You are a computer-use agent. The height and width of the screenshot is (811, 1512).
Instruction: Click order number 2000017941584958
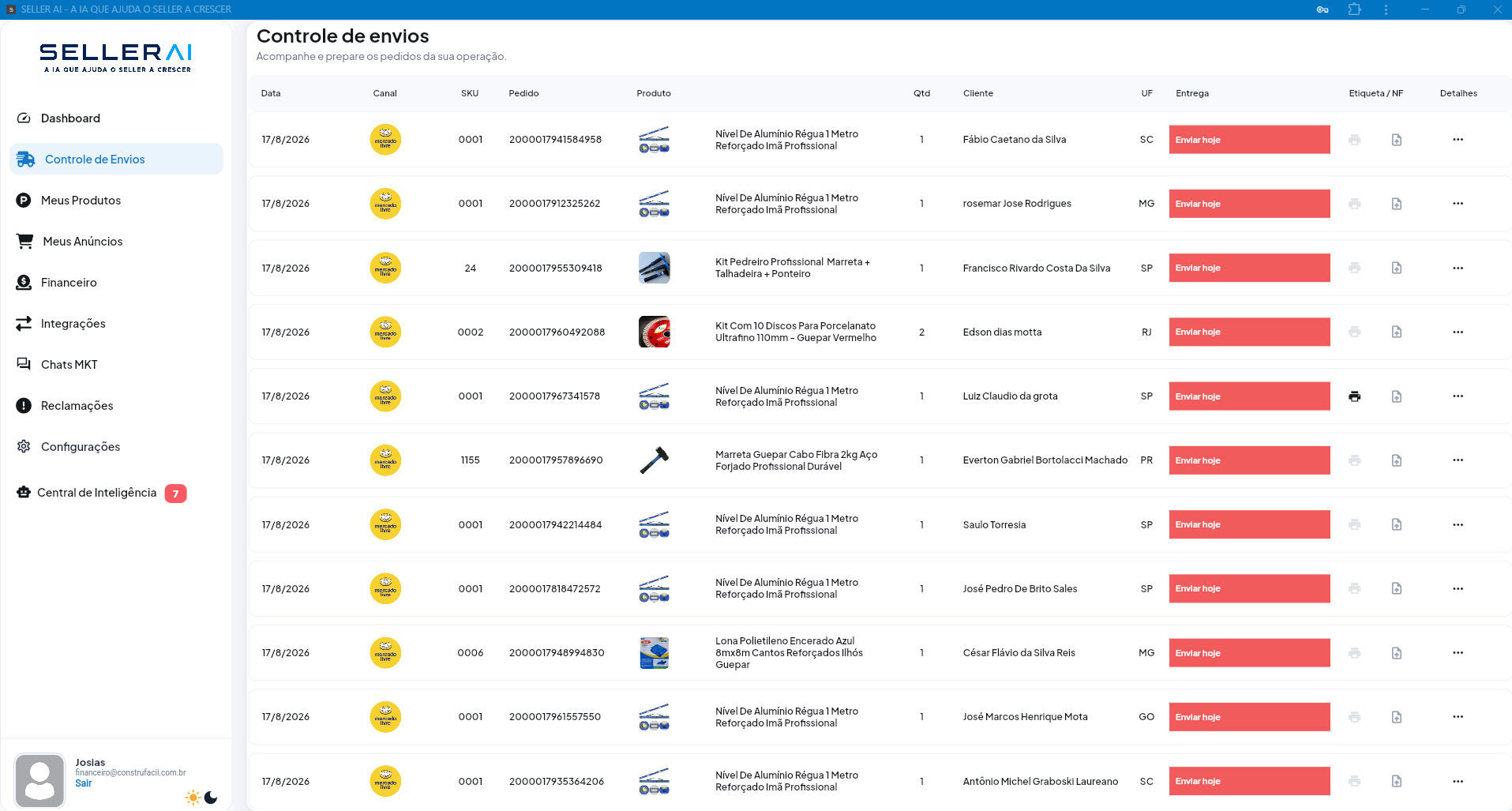pos(555,140)
